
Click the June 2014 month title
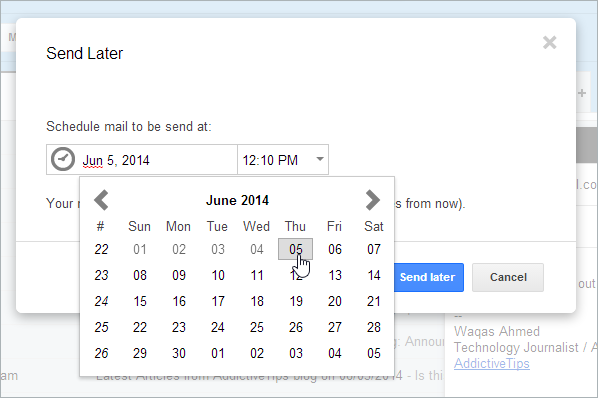(237, 201)
